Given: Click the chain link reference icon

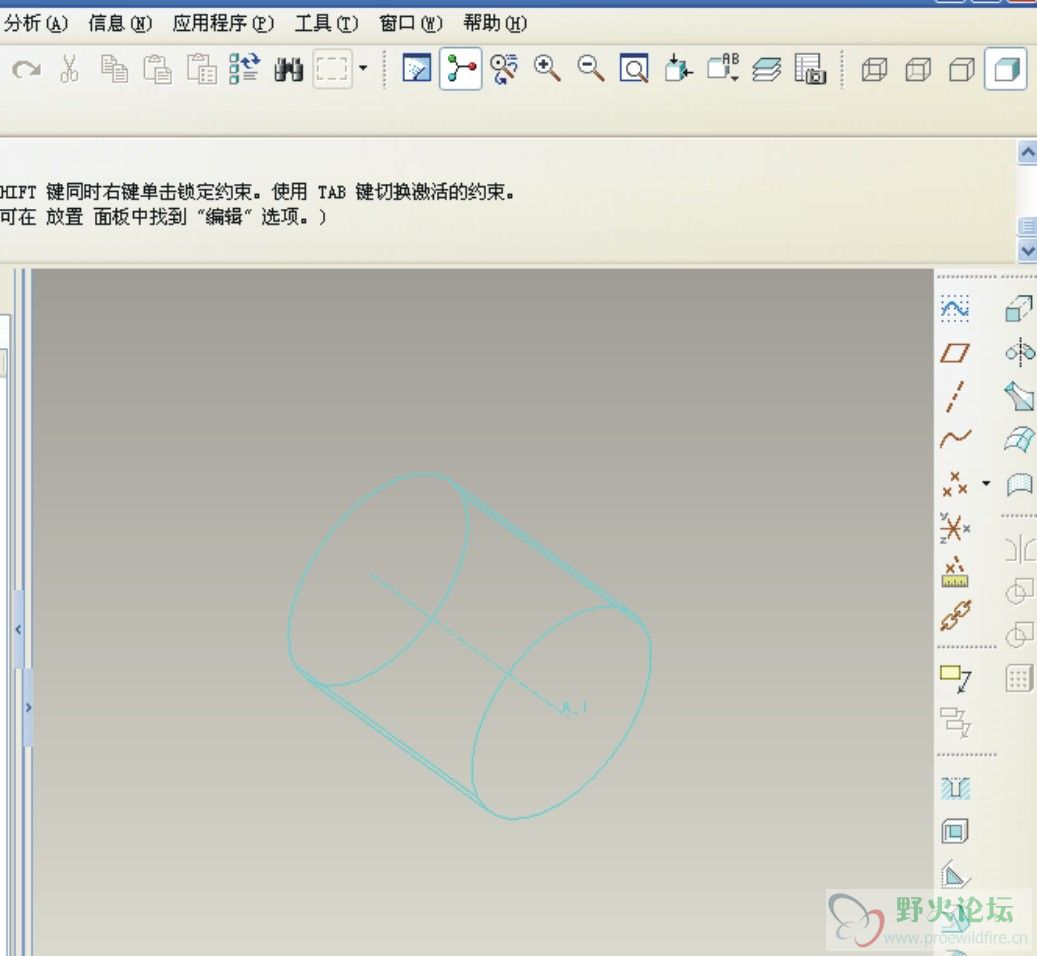Looking at the screenshot, I should (x=955, y=616).
